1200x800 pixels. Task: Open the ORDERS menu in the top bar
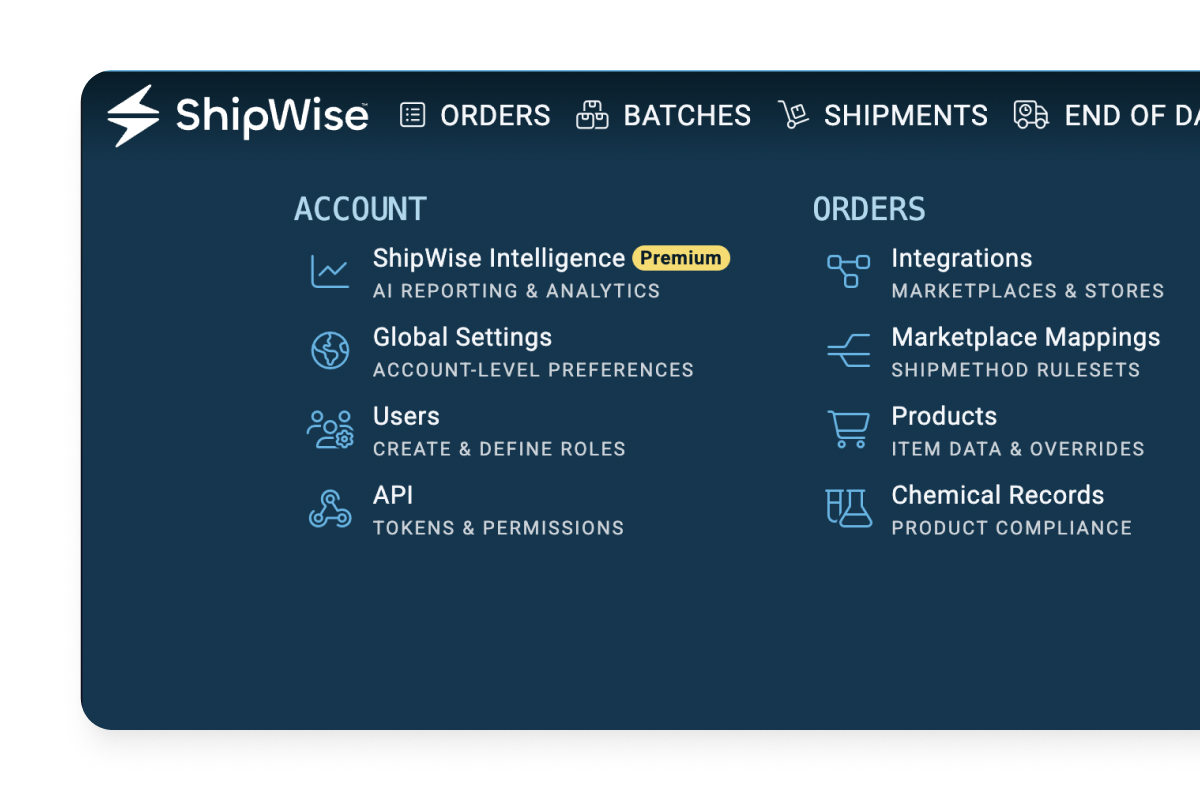494,114
